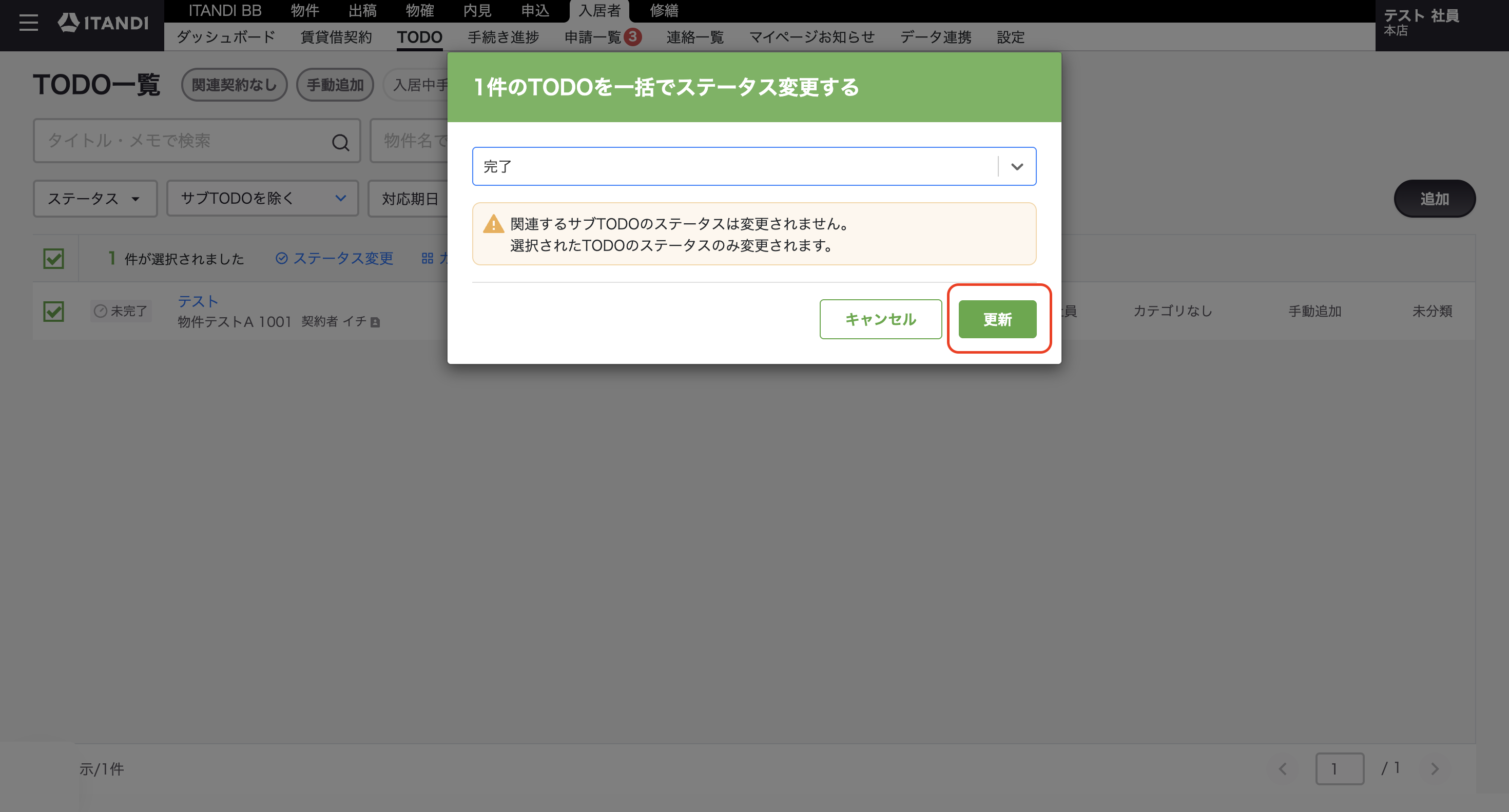The image size is (1509, 812).
Task: Switch to 修繕 tab
Action: (664, 11)
